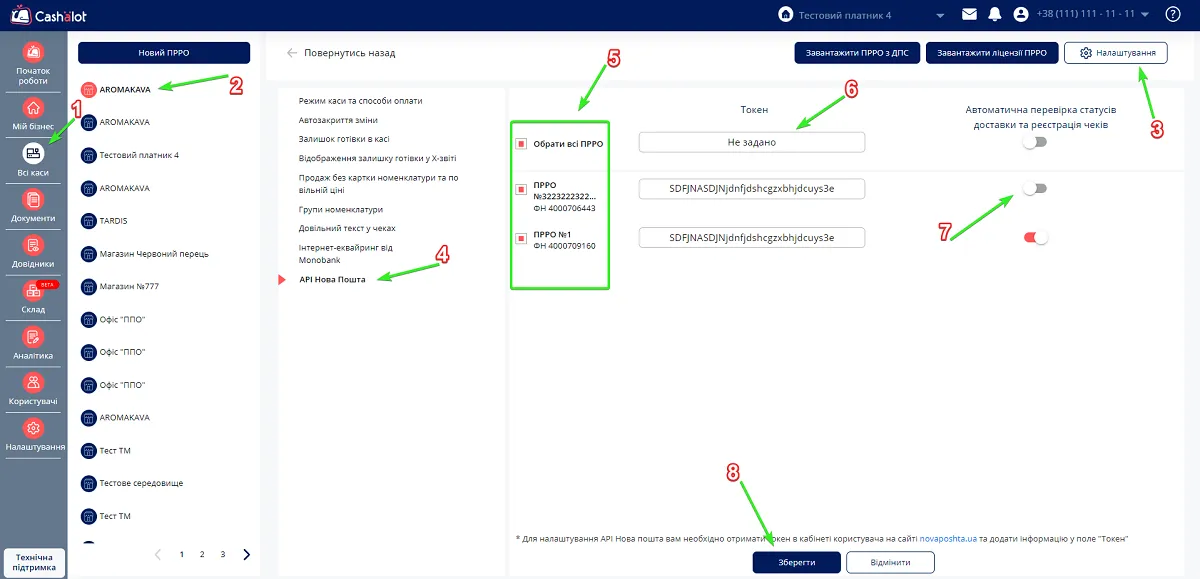Expand the Тестовий платник 4 dropdown
This screenshot has width=1200, height=579.
940,15
